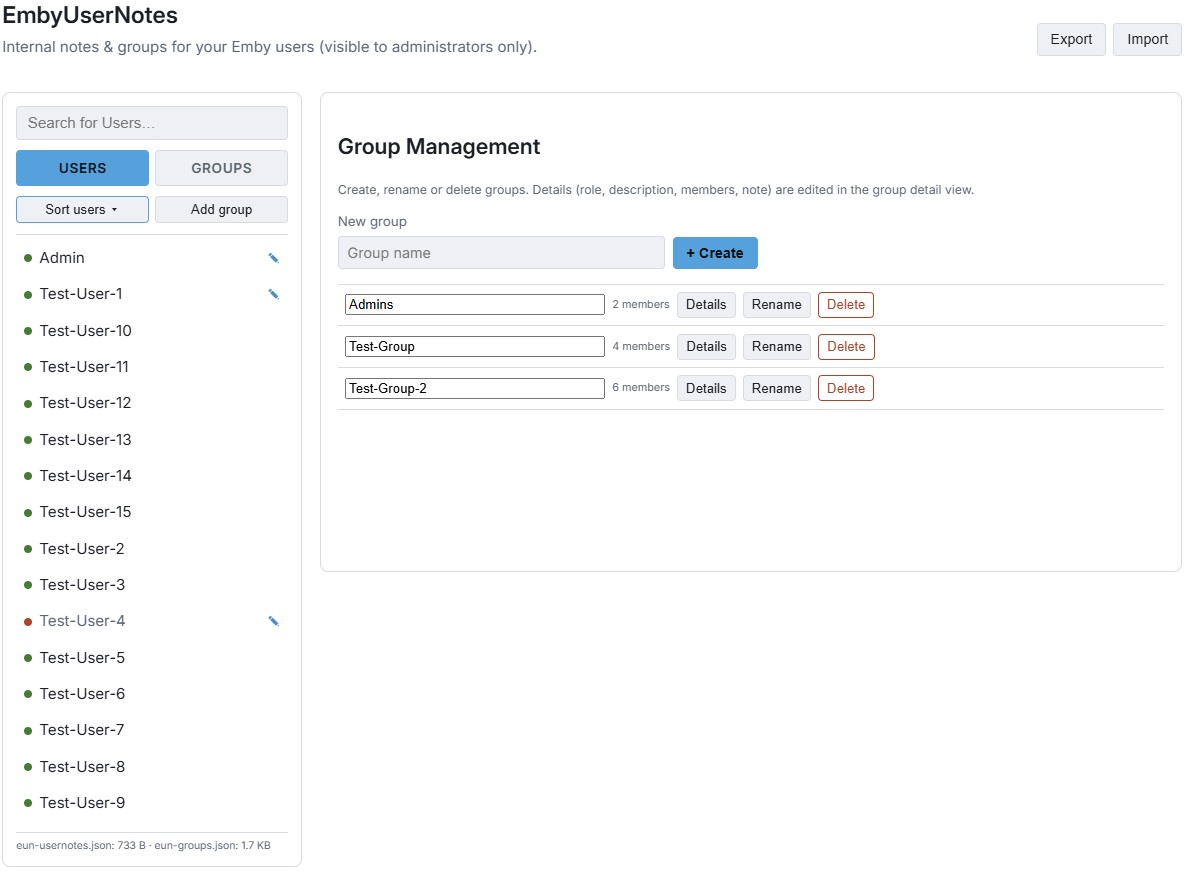Click into the Admins group name field
Image resolution: width=1191 pixels, height=874 pixels.
pos(475,304)
